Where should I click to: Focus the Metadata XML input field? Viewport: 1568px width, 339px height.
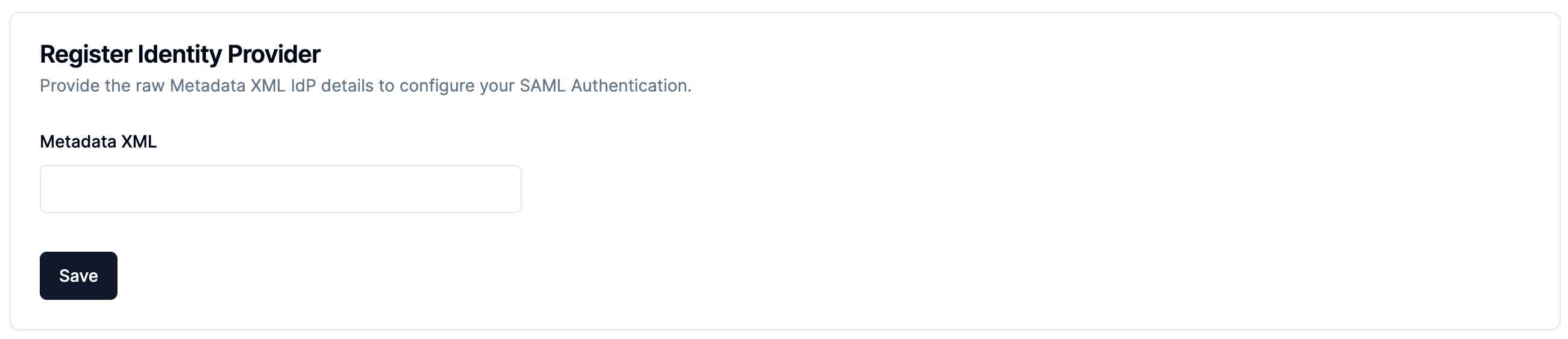[x=280, y=189]
